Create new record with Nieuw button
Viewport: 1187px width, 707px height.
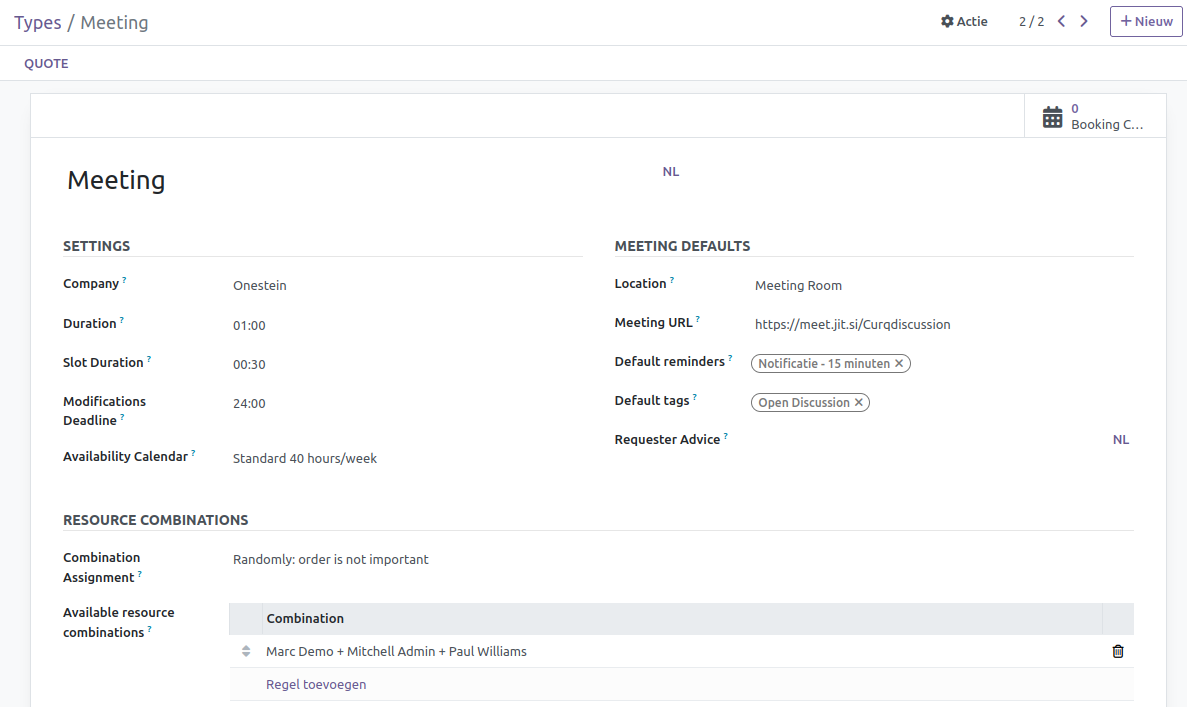pos(1146,21)
